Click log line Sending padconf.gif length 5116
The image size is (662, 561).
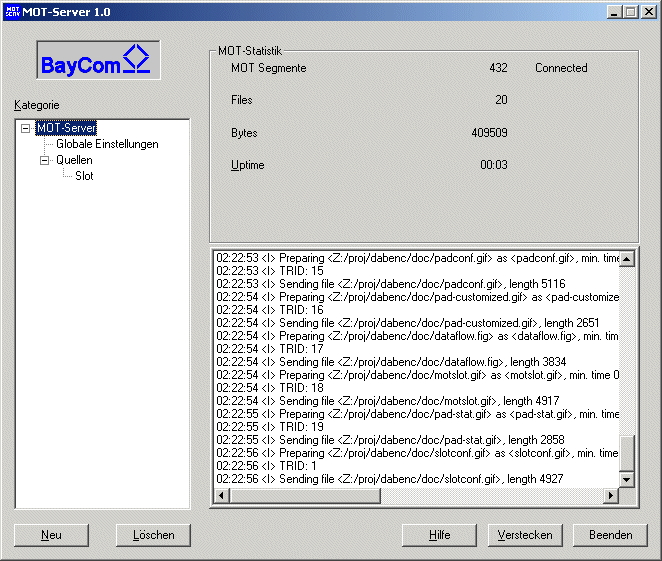click(391, 284)
